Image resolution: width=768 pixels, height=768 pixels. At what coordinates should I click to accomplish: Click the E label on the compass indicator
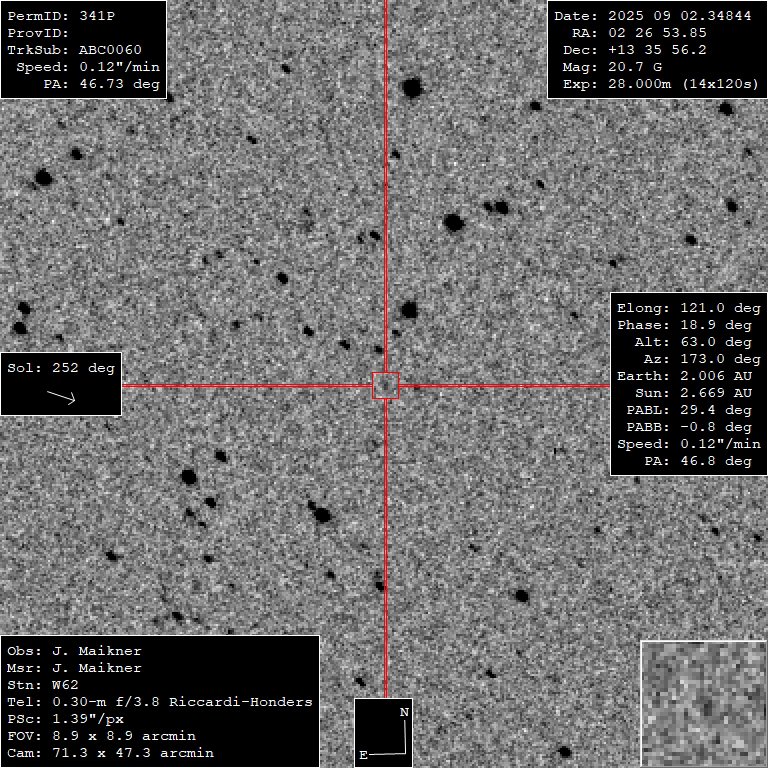click(363, 755)
